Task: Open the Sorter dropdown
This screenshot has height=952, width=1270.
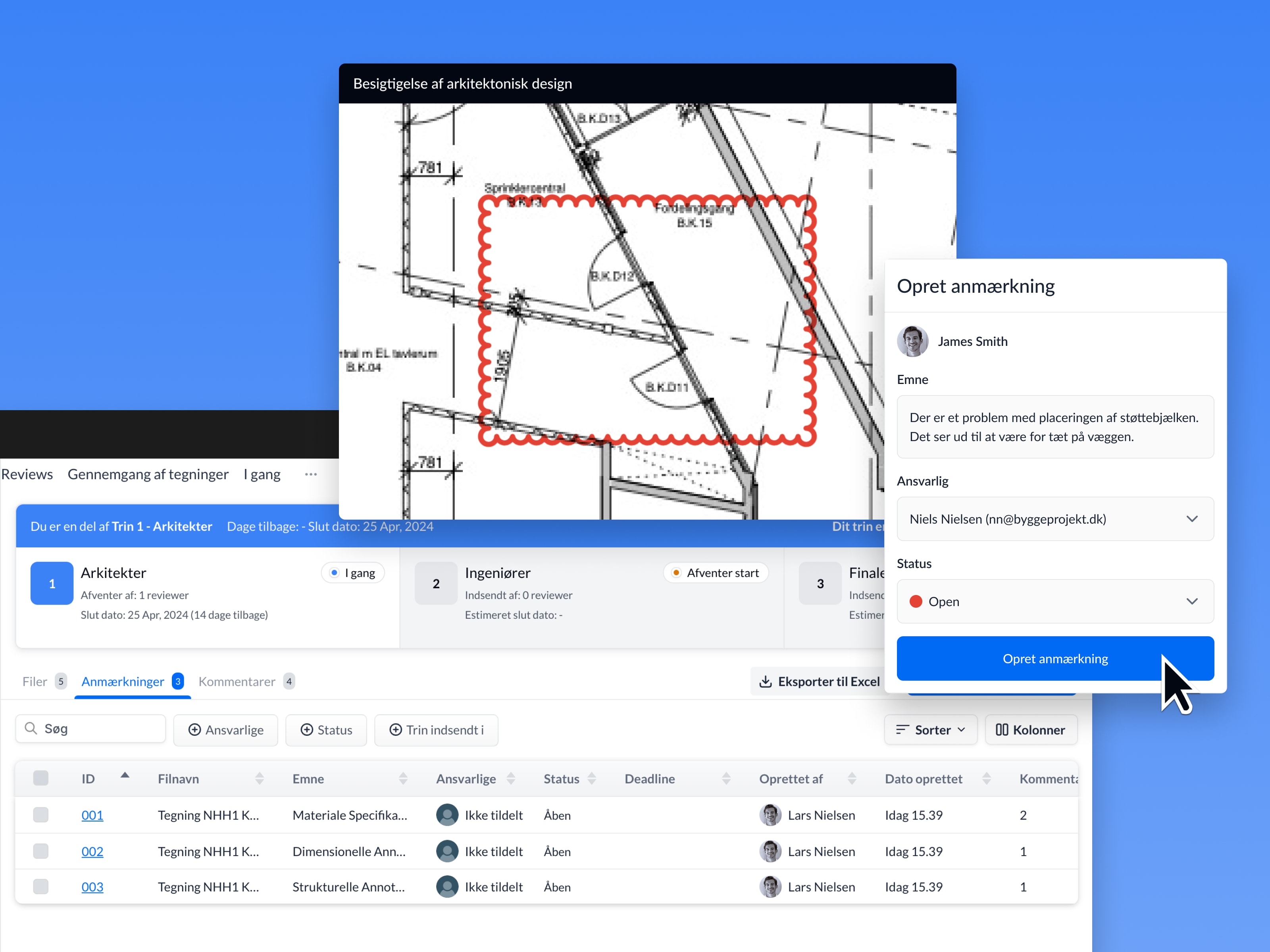Action: click(930, 729)
